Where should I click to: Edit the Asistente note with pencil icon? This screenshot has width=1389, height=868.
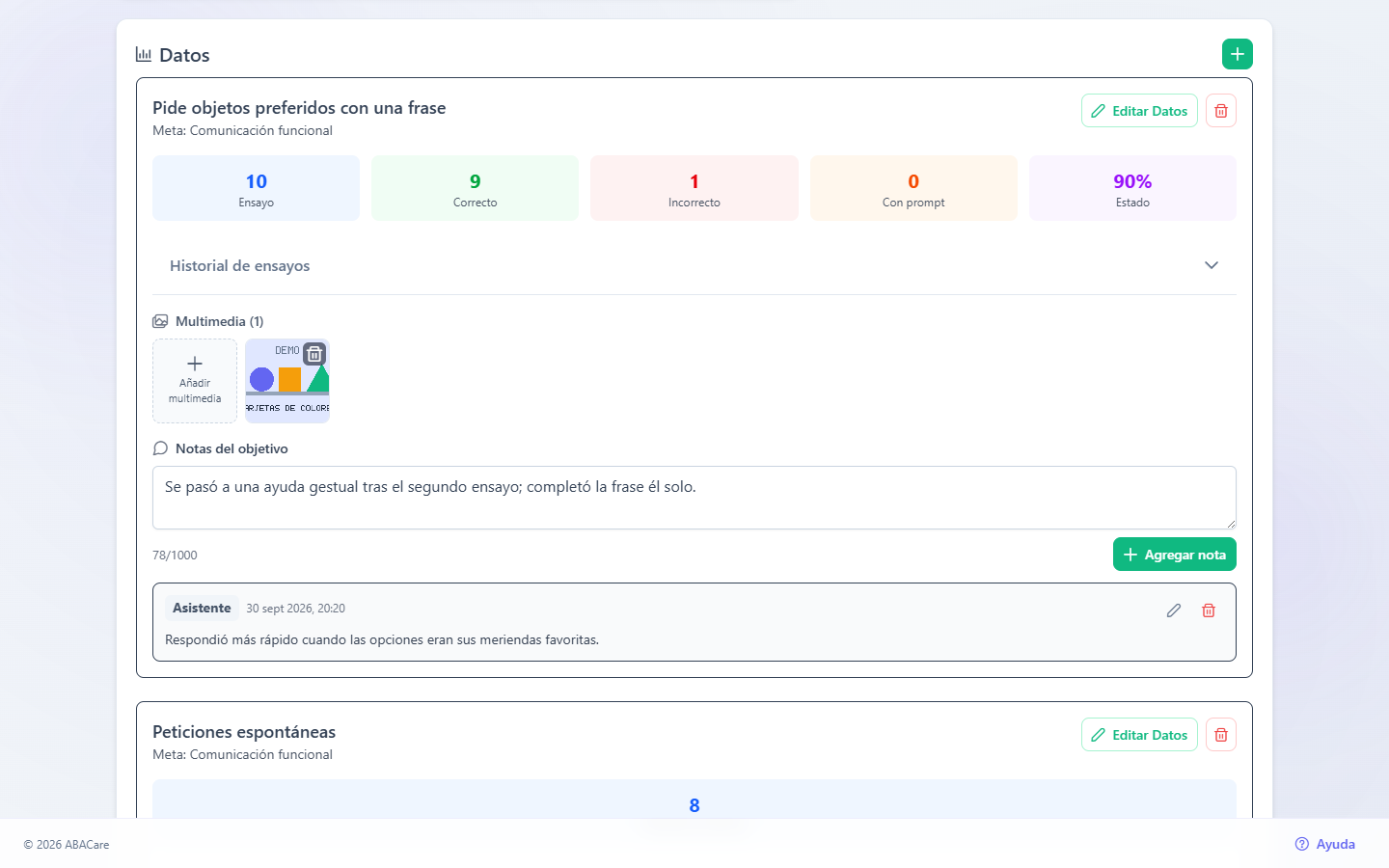coord(1174,610)
